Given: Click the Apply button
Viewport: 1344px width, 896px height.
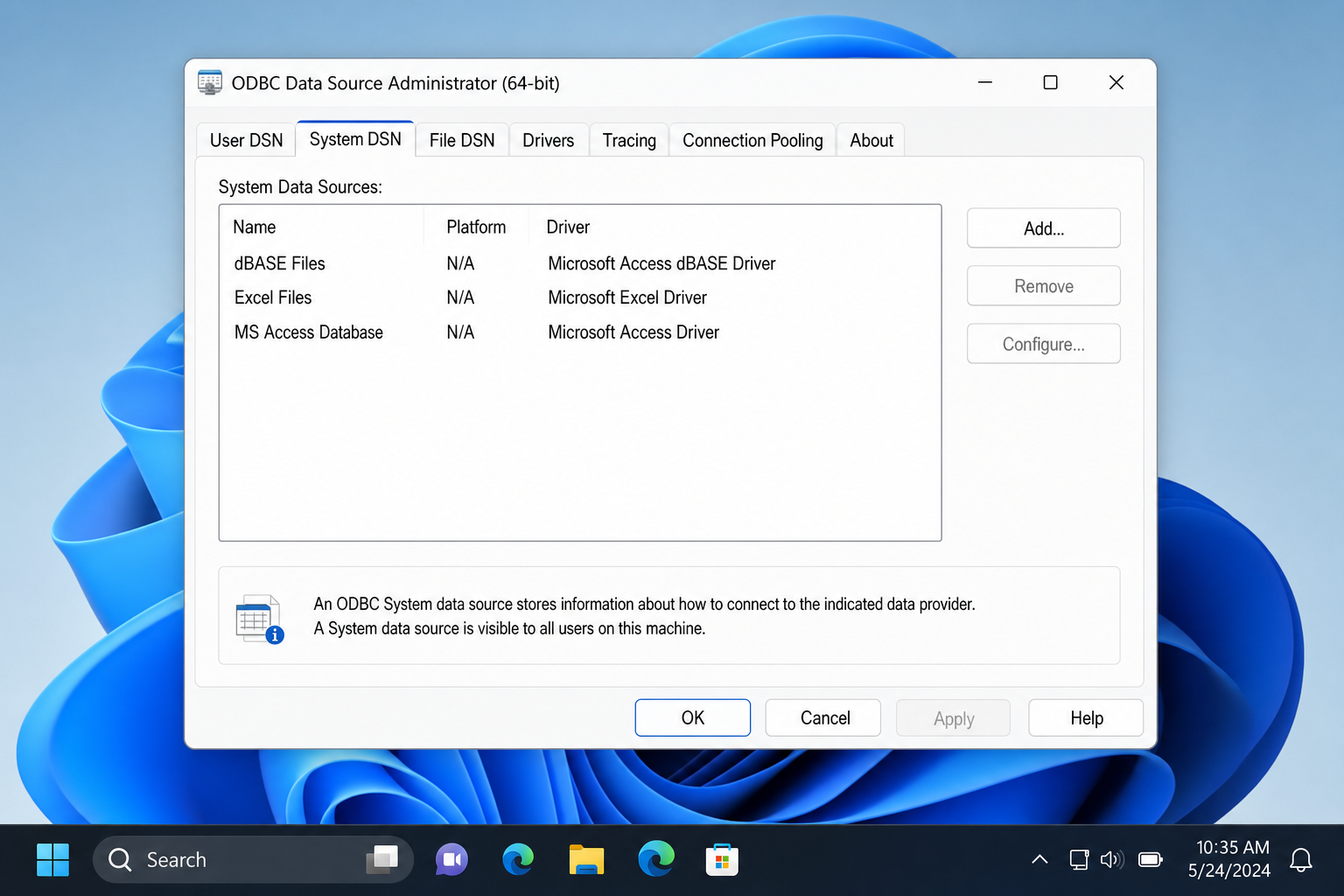Looking at the screenshot, I should point(954,718).
